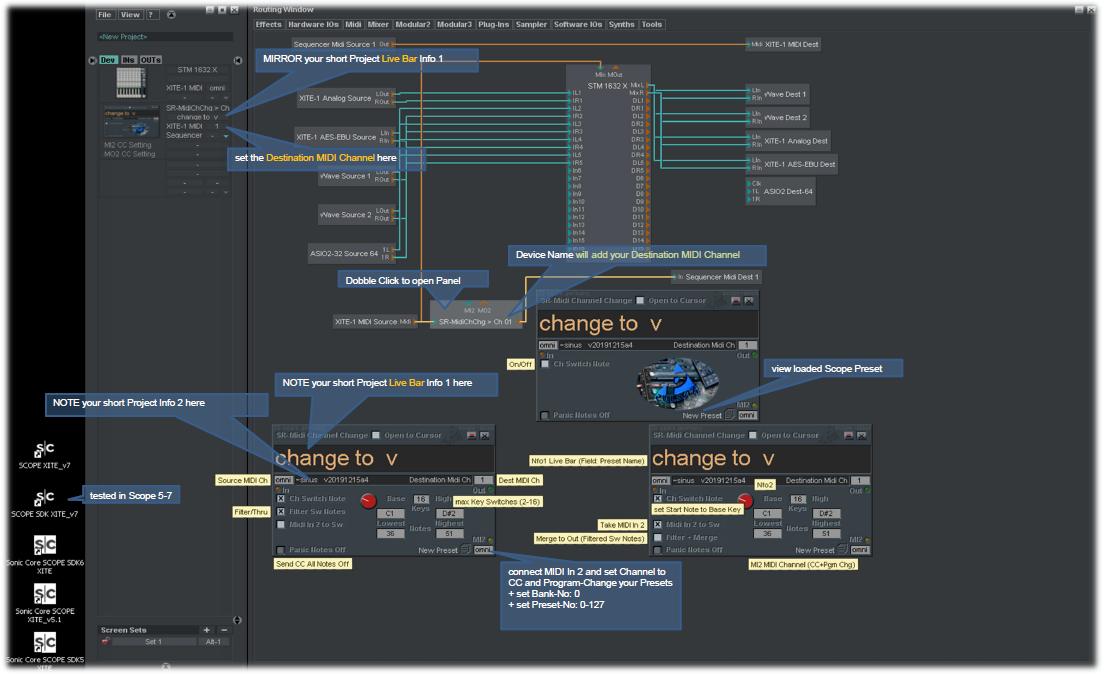Open the File menu
Screen dimensions: 1104x675
pos(104,15)
